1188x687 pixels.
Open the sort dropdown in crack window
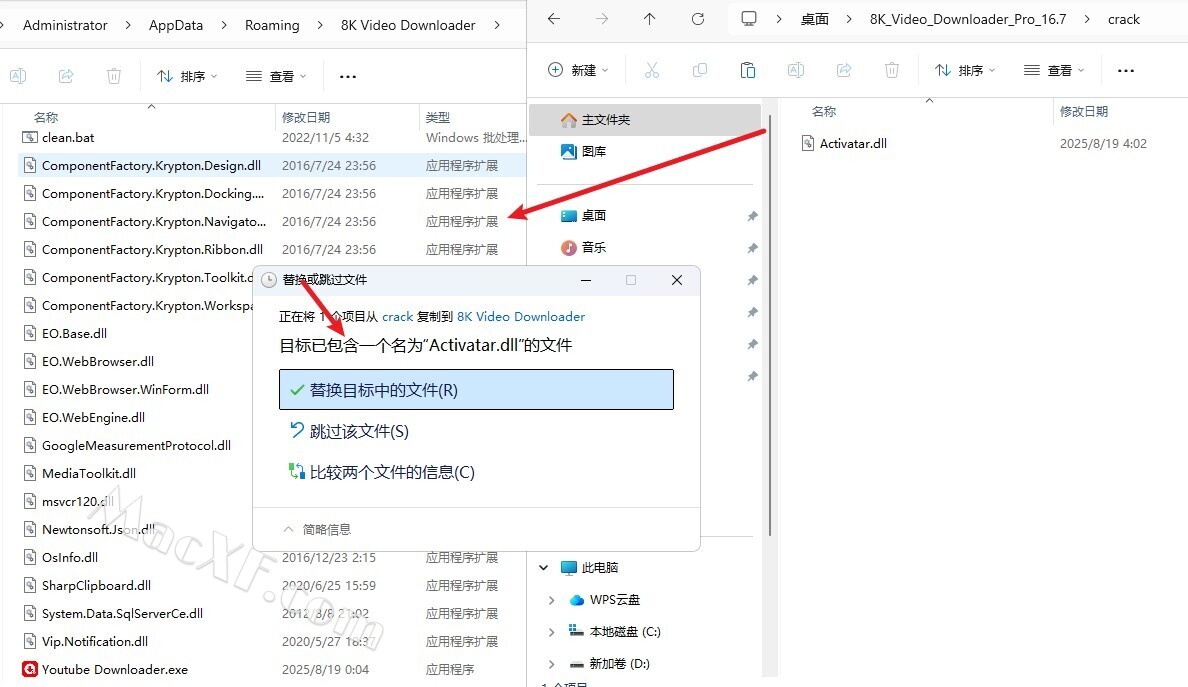pyautogui.click(x=964, y=70)
